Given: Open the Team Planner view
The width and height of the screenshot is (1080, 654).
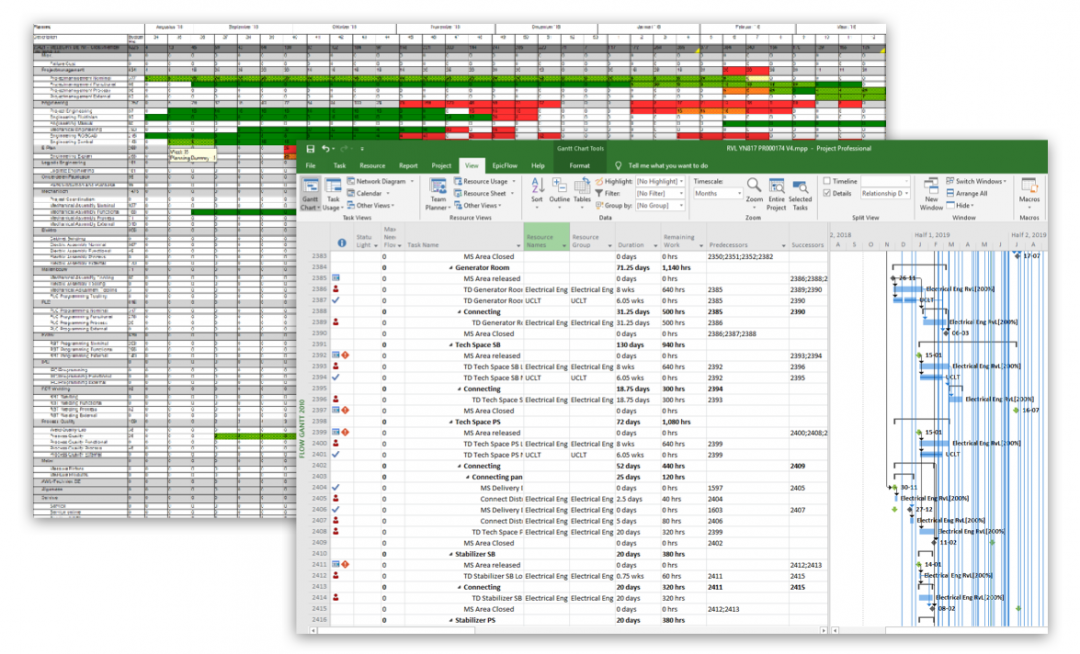Looking at the screenshot, I should point(439,188).
